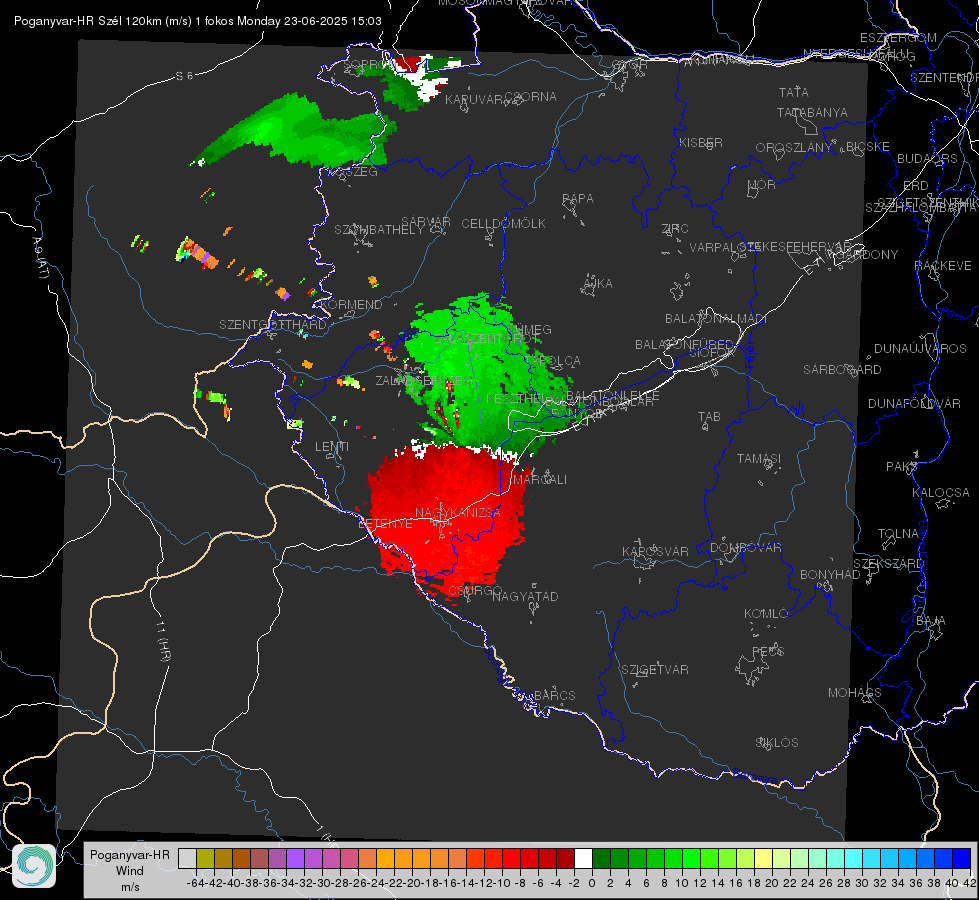Click the LENTI town label
979x900 pixels.
(332, 447)
